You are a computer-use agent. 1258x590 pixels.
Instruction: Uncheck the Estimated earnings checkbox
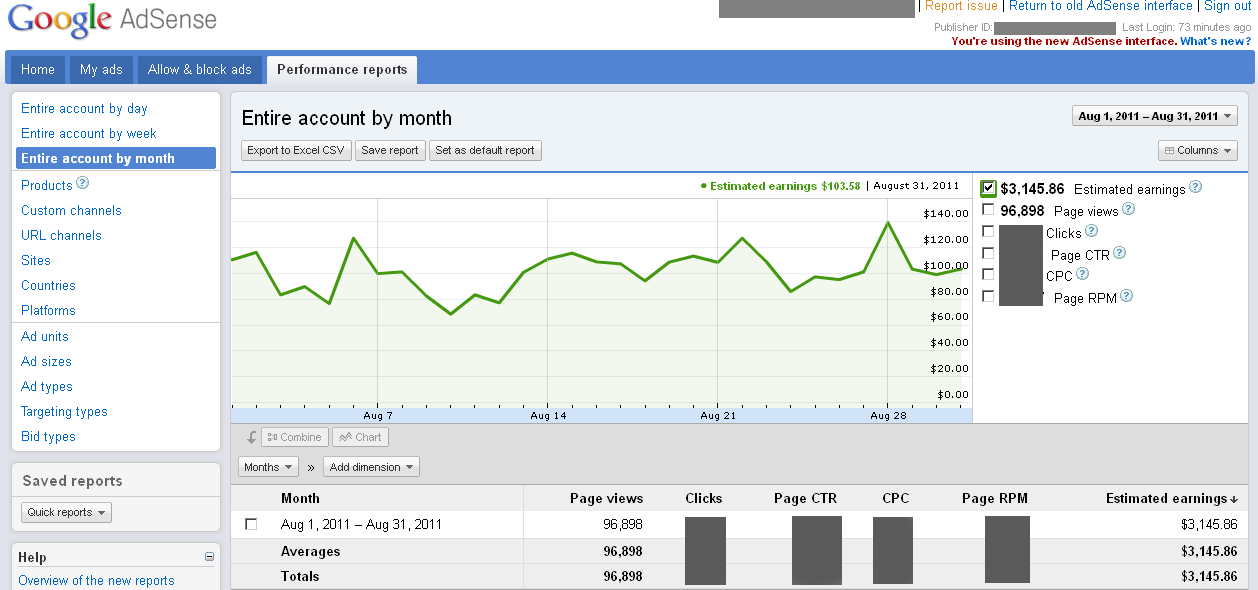pyautogui.click(x=988, y=188)
